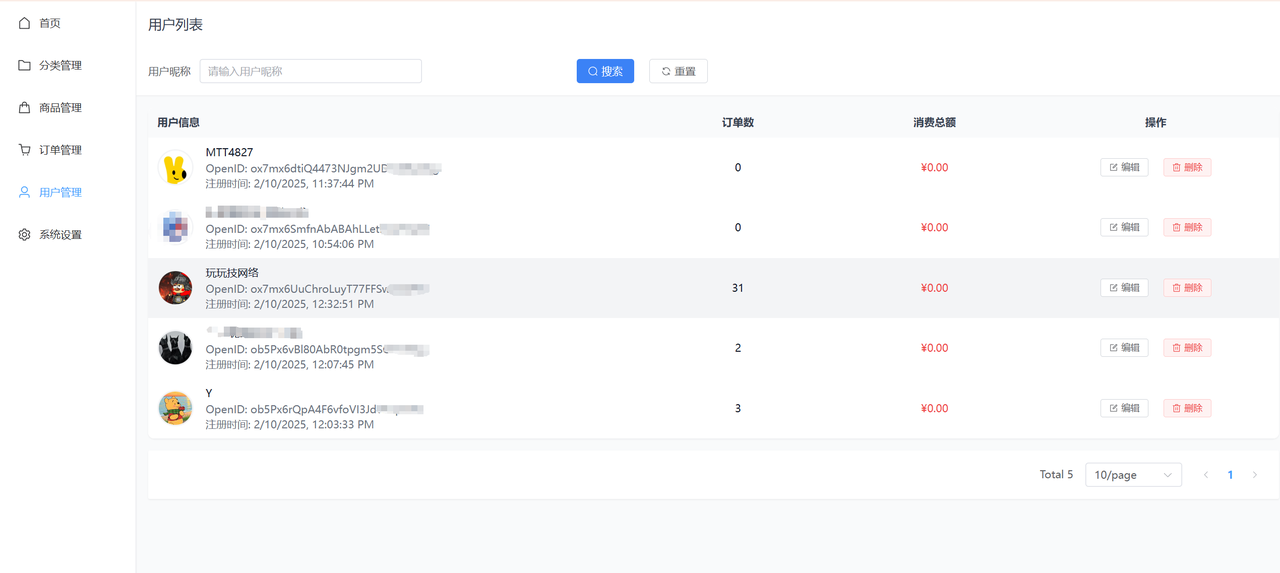The height and width of the screenshot is (573, 1280).
Task: Click the avatar of user MTT4827
Action: click(x=175, y=168)
